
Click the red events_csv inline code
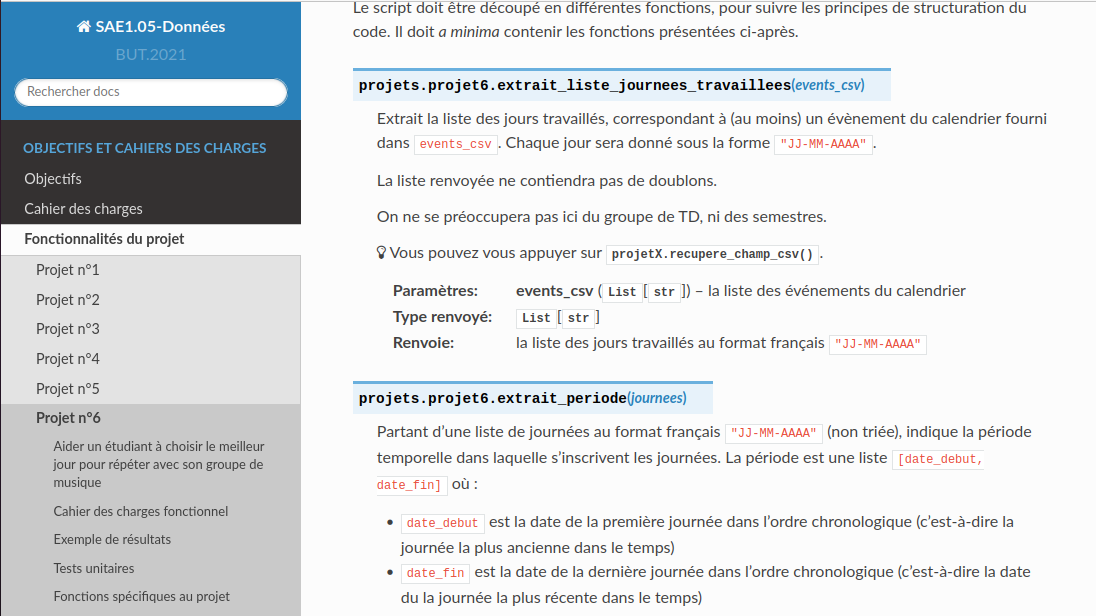point(456,144)
